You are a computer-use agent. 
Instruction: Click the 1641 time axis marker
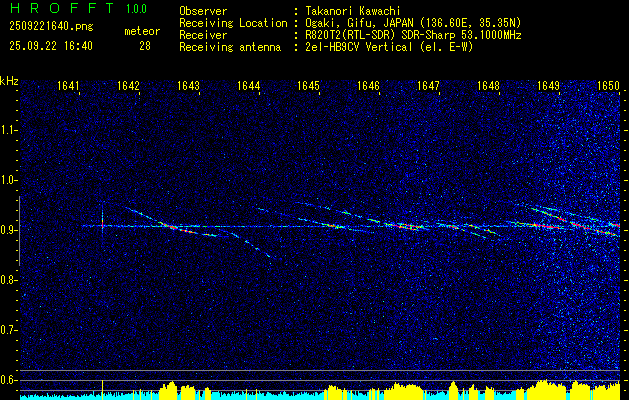pos(68,86)
